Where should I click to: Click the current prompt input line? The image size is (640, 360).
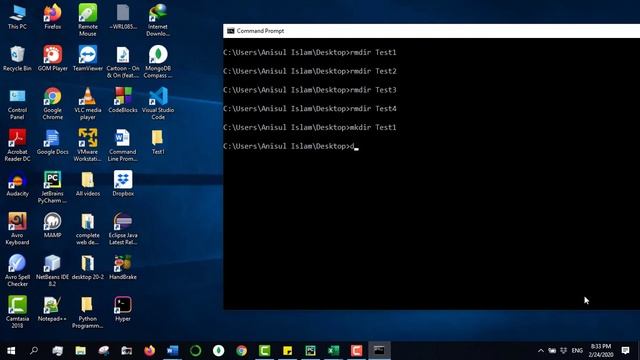click(x=291, y=146)
